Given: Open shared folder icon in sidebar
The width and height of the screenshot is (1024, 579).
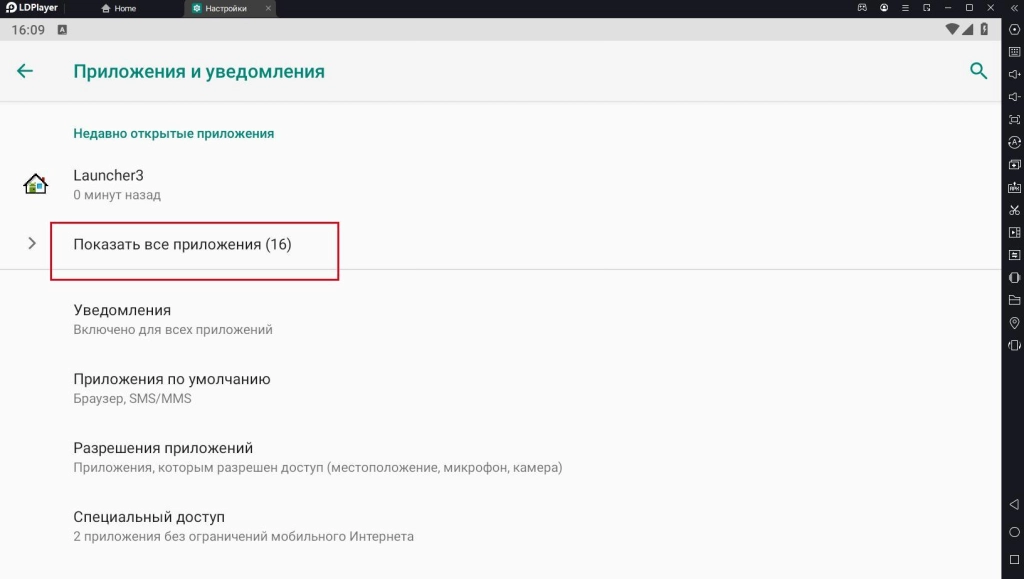Looking at the screenshot, I should (1014, 300).
